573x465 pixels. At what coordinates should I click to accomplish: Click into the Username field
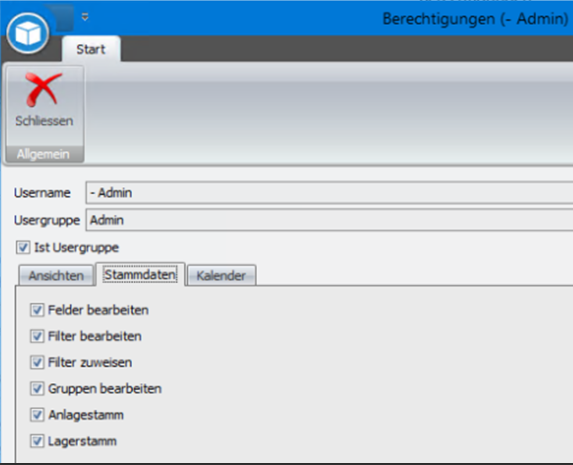click(329, 193)
